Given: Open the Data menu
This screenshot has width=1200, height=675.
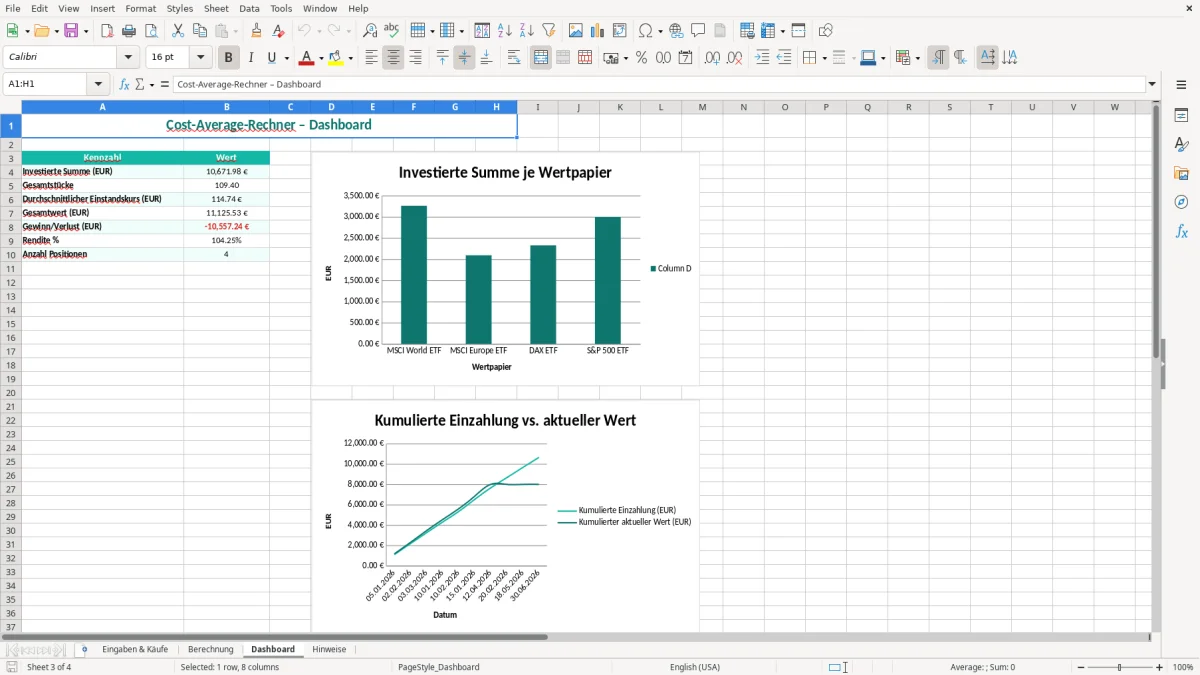Looking at the screenshot, I should 249,8.
